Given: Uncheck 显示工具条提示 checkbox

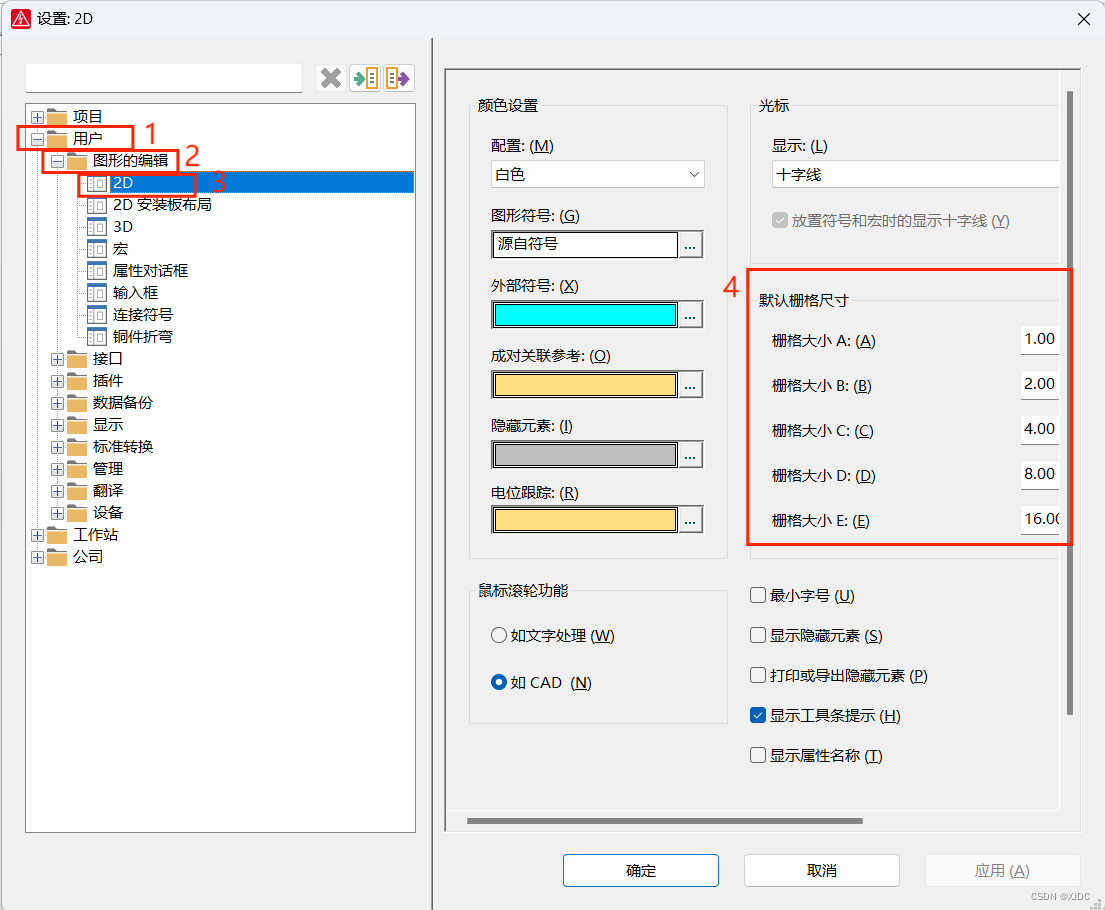Looking at the screenshot, I should coord(758,716).
